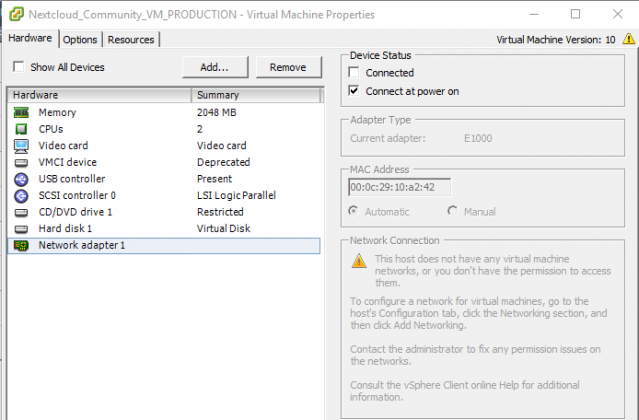Click the Remove button
Image resolution: width=639 pixels, height=420 pixels.
coord(288,67)
